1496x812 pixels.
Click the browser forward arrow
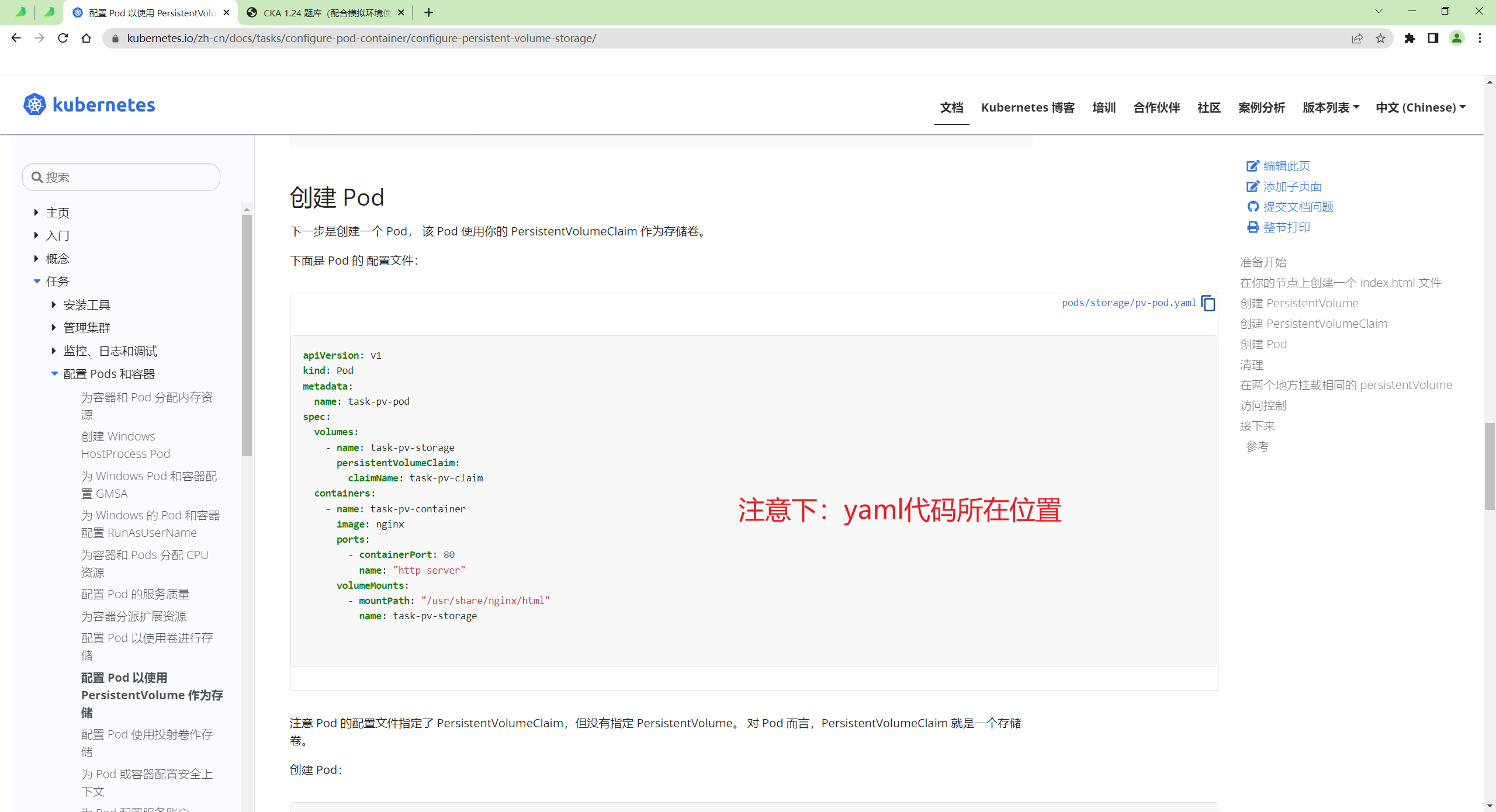point(39,38)
